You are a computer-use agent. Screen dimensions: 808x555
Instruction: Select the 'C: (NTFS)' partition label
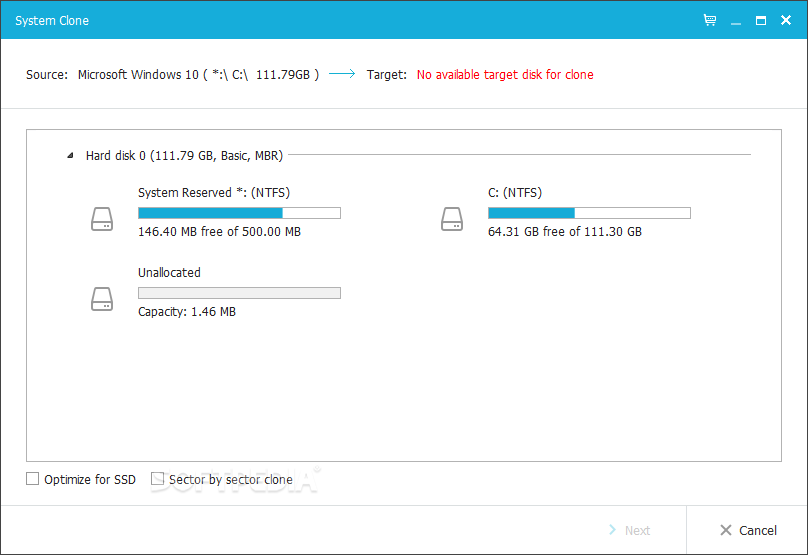pos(515,193)
